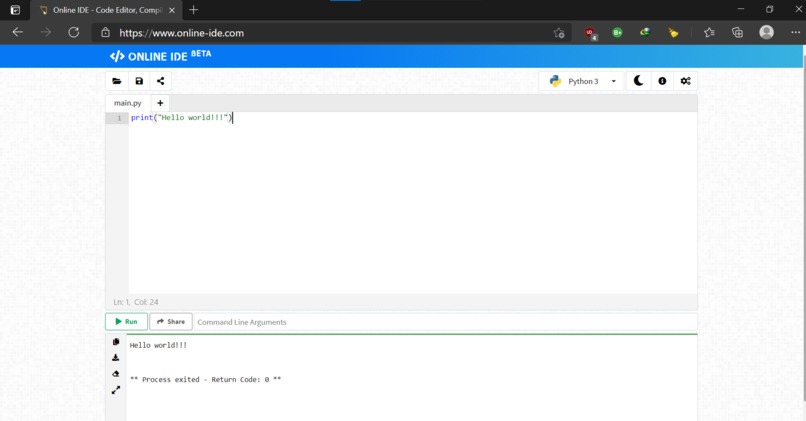Focus the Command Line Arguments field
Image resolution: width=806 pixels, height=421 pixels.
[445, 322]
